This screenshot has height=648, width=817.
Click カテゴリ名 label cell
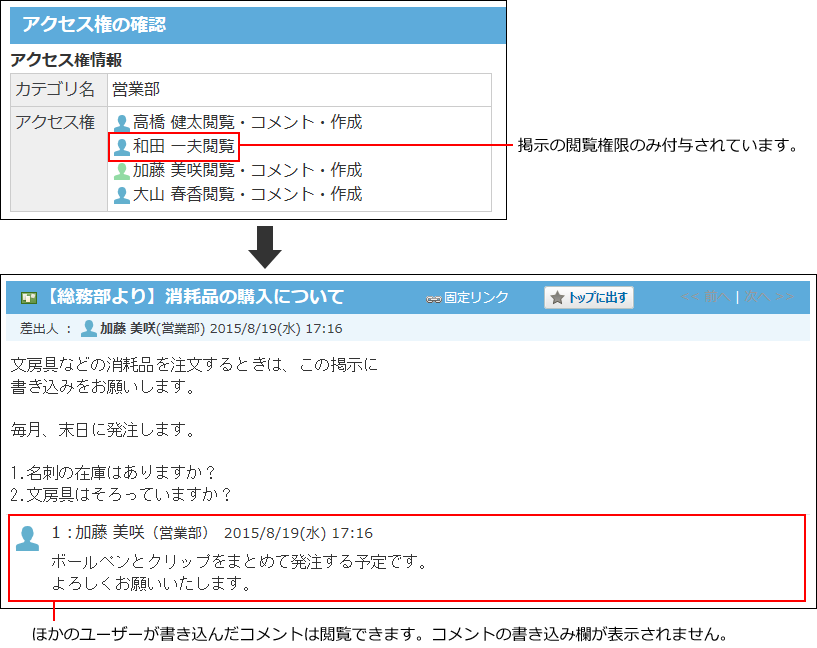tap(59, 90)
